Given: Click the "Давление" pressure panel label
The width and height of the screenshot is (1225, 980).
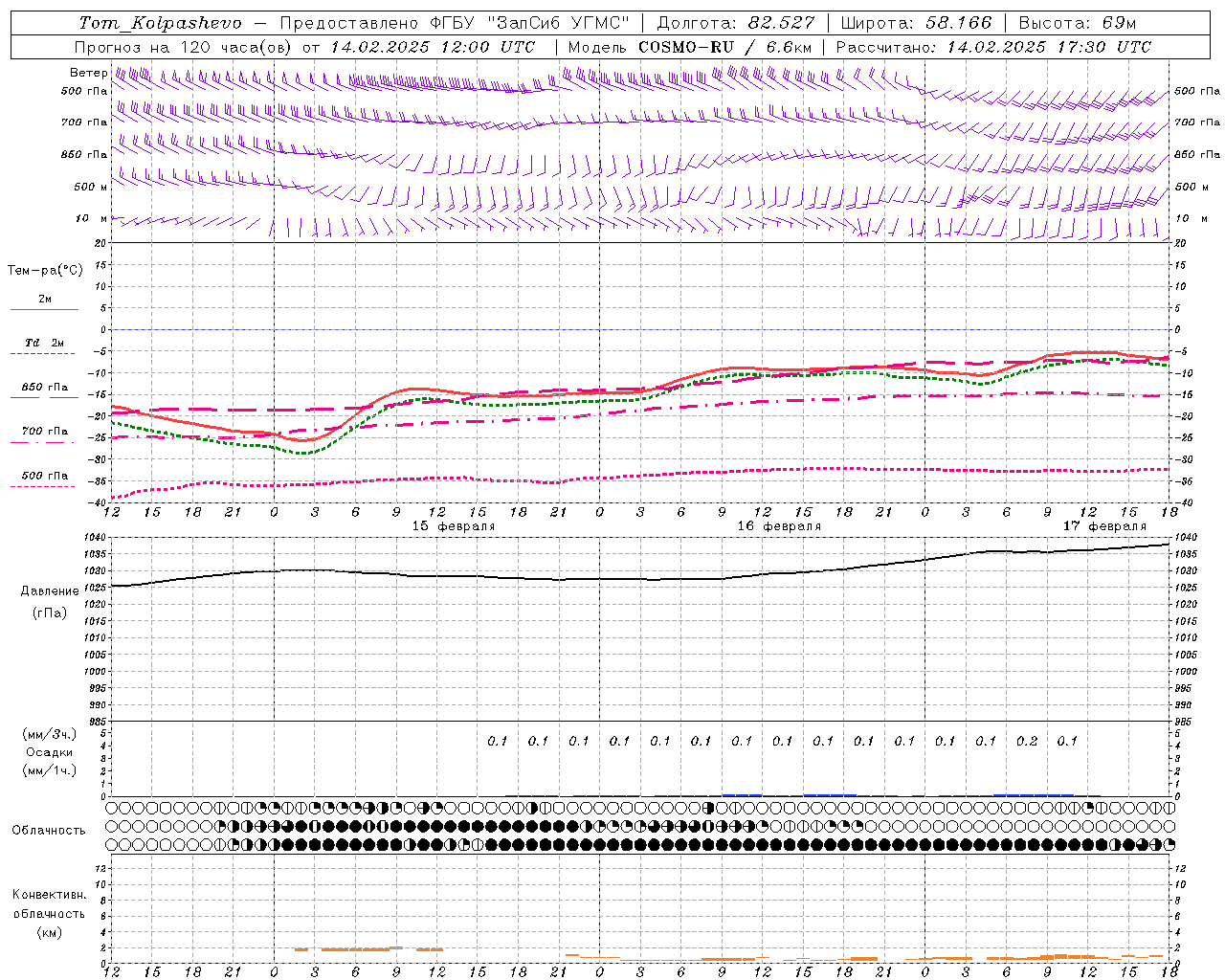Looking at the screenshot, I should click(x=50, y=591).
